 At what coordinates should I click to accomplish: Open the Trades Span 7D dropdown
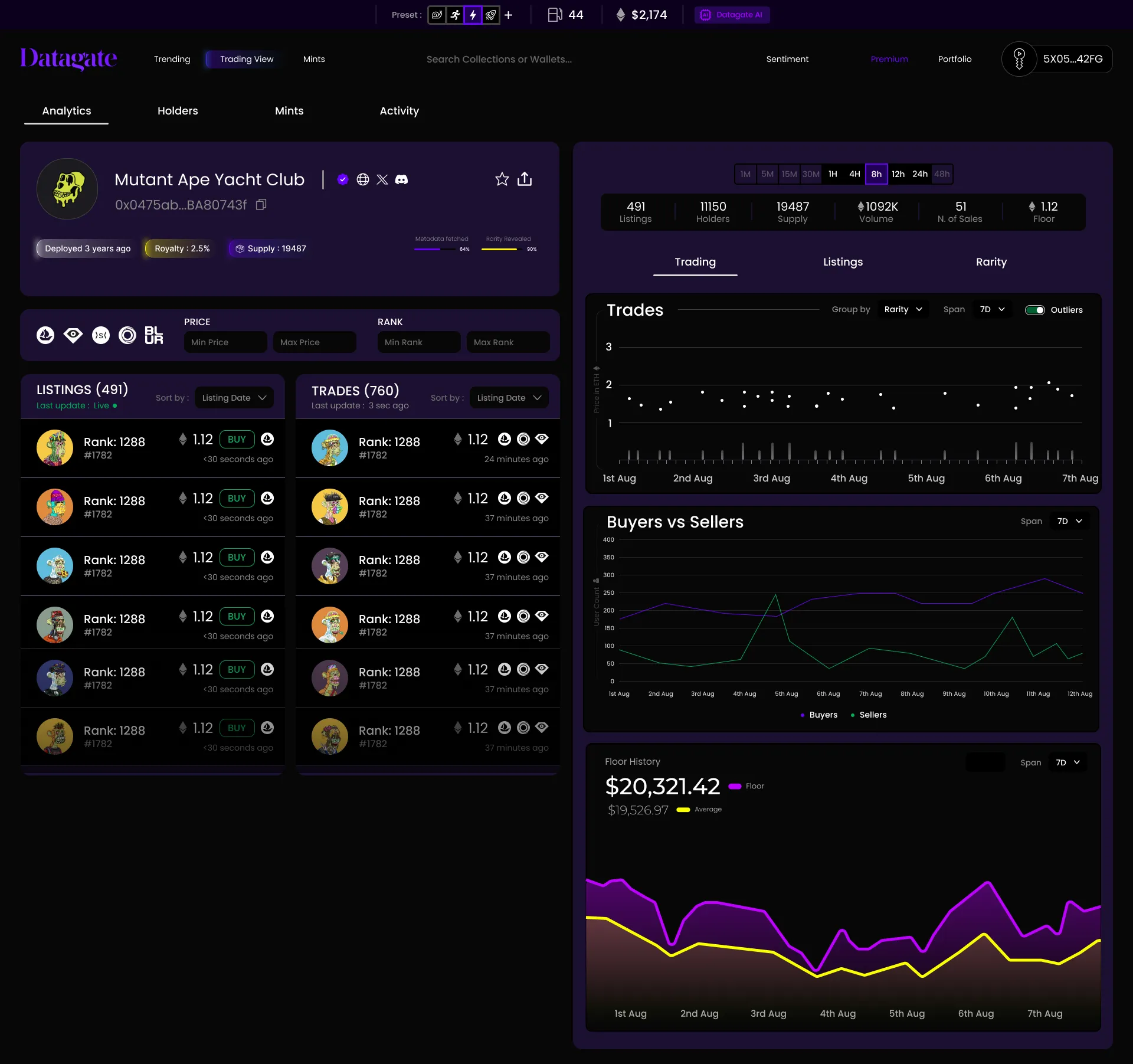[993, 309]
